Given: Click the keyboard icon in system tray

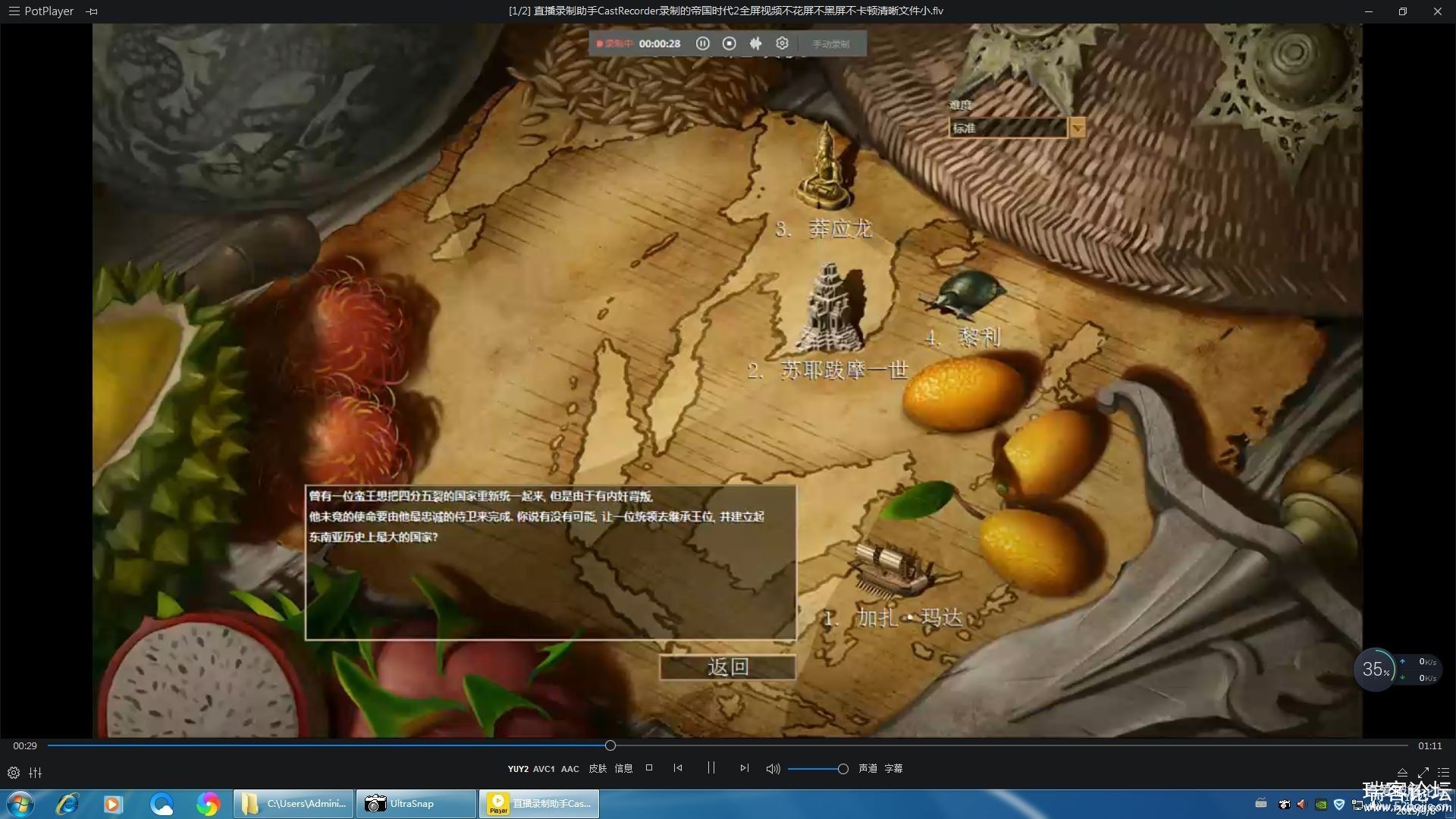Looking at the screenshot, I should point(1261,804).
